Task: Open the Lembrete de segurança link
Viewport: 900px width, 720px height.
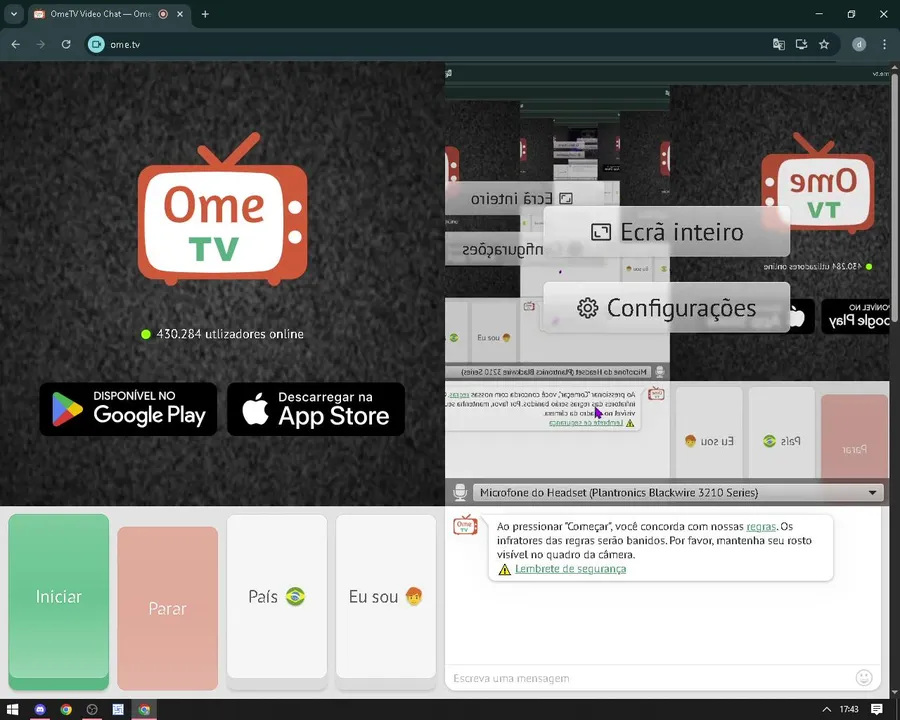Action: click(570, 568)
